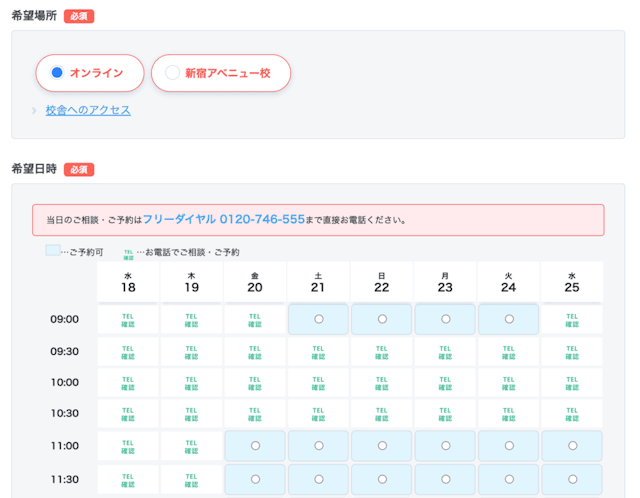
Task: Click the 09:30 time row label
Action: pos(64,351)
